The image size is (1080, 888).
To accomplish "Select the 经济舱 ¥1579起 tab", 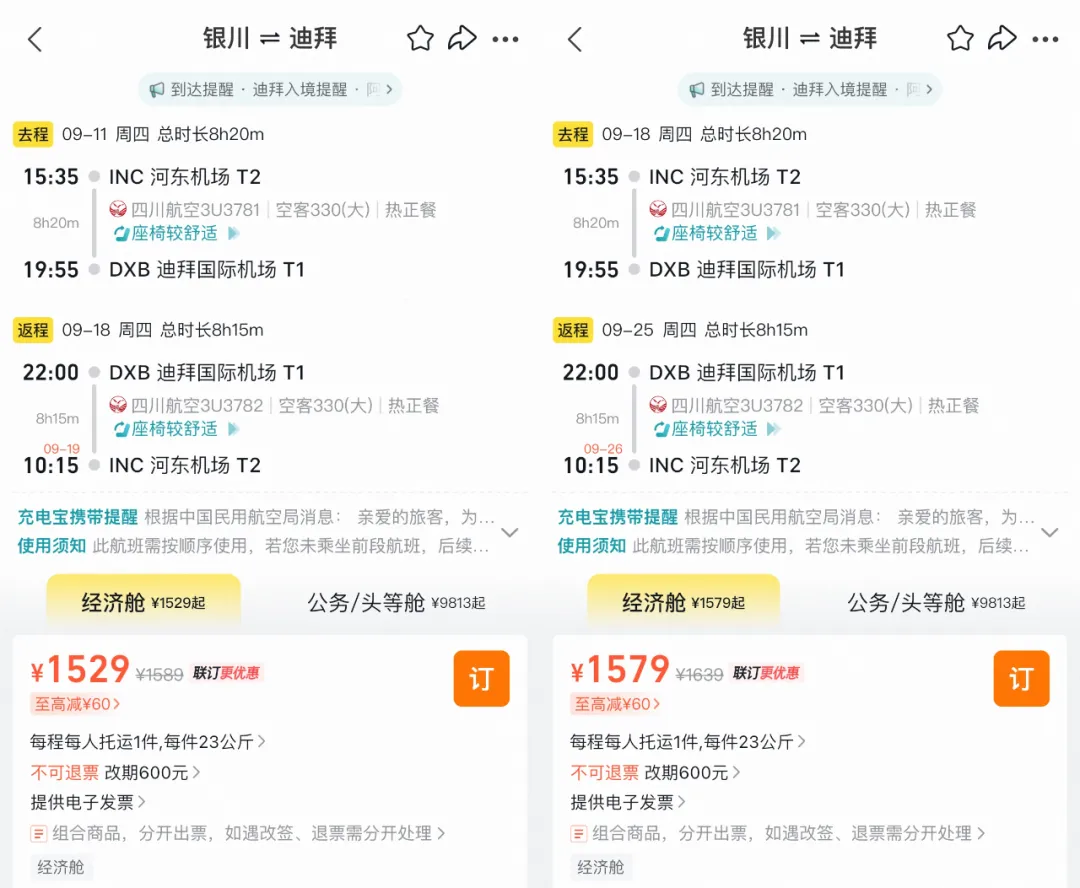I will [681, 604].
